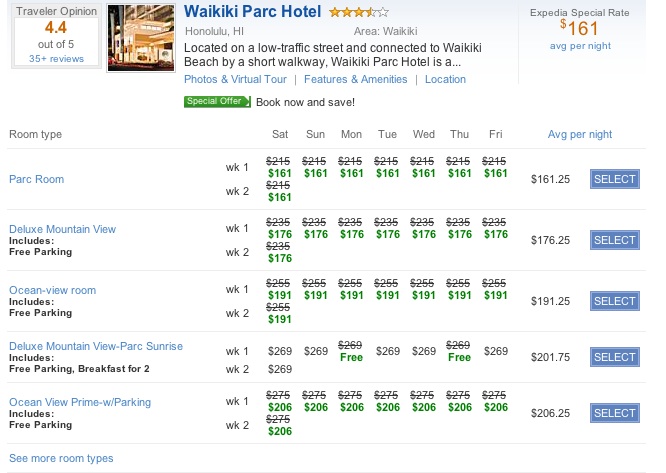Click the Avg per night column header
The height and width of the screenshot is (473, 666).
click(x=580, y=134)
